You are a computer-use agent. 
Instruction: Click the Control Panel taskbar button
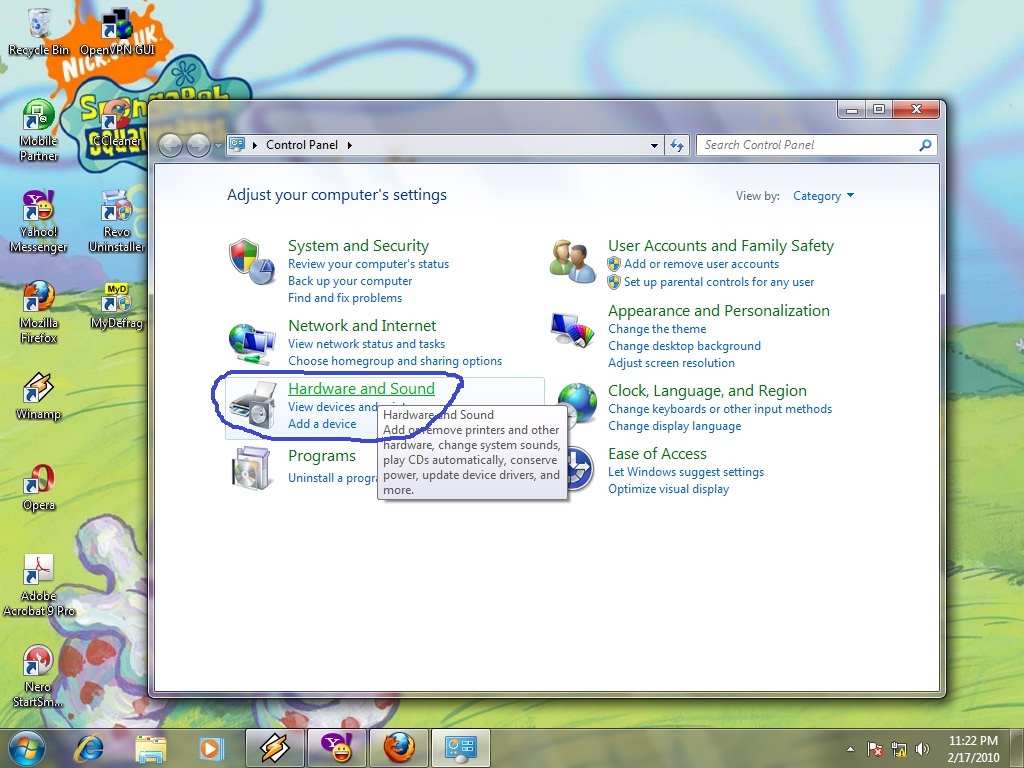(460, 748)
